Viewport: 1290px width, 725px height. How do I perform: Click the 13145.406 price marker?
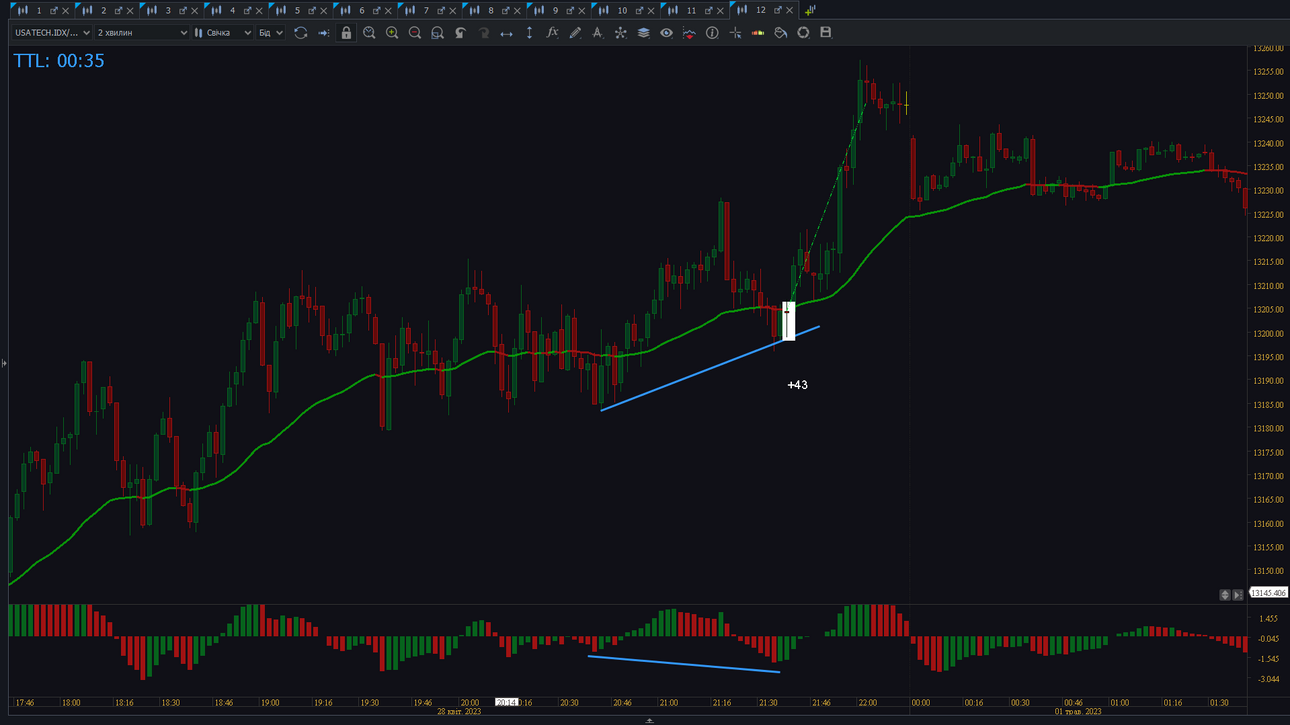coord(1268,593)
